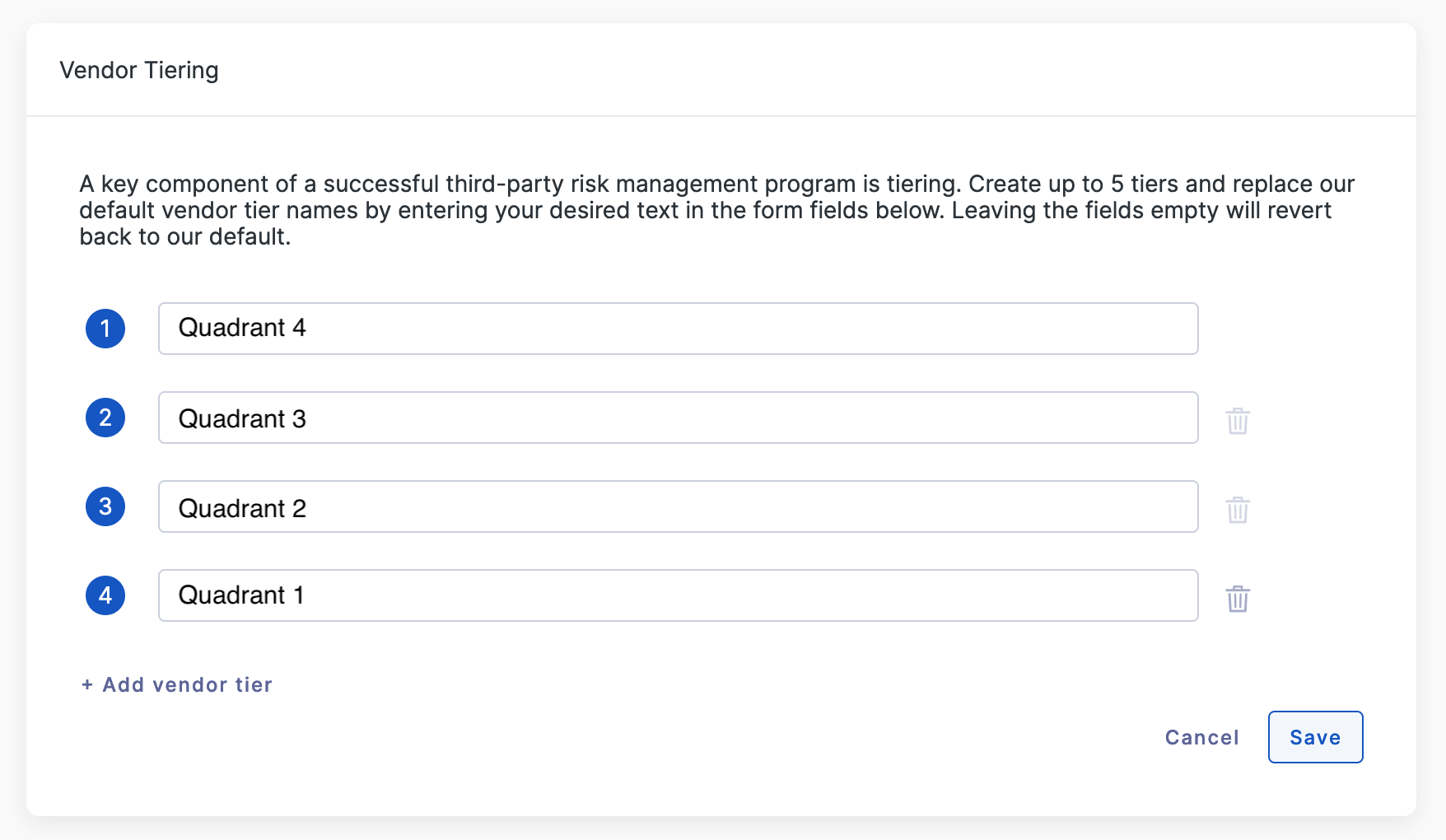Select the blue number 2 tier badge
Screen dimensions: 1446x840
pos(105,418)
